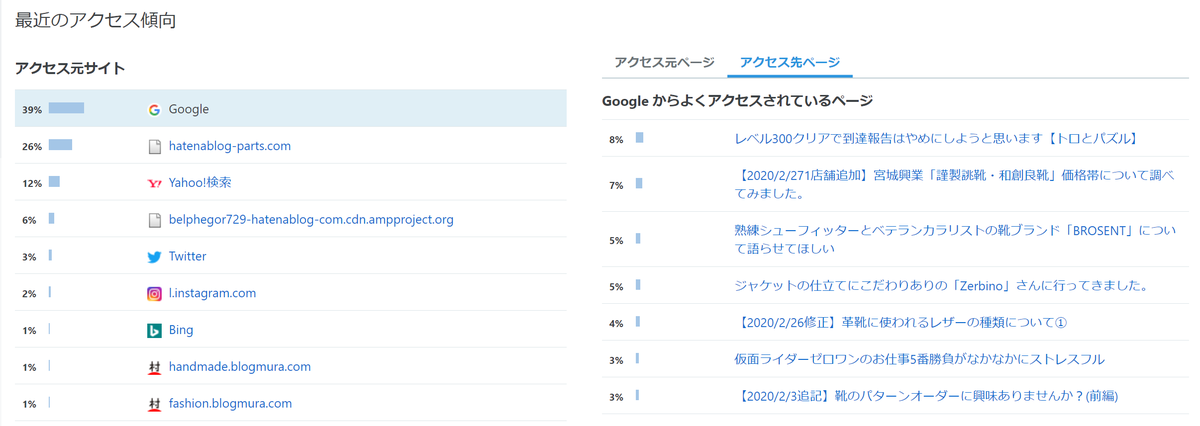1200x426 pixels.
Task: Click the Google からよくアクセスされているページ heading
Action: pos(737,101)
